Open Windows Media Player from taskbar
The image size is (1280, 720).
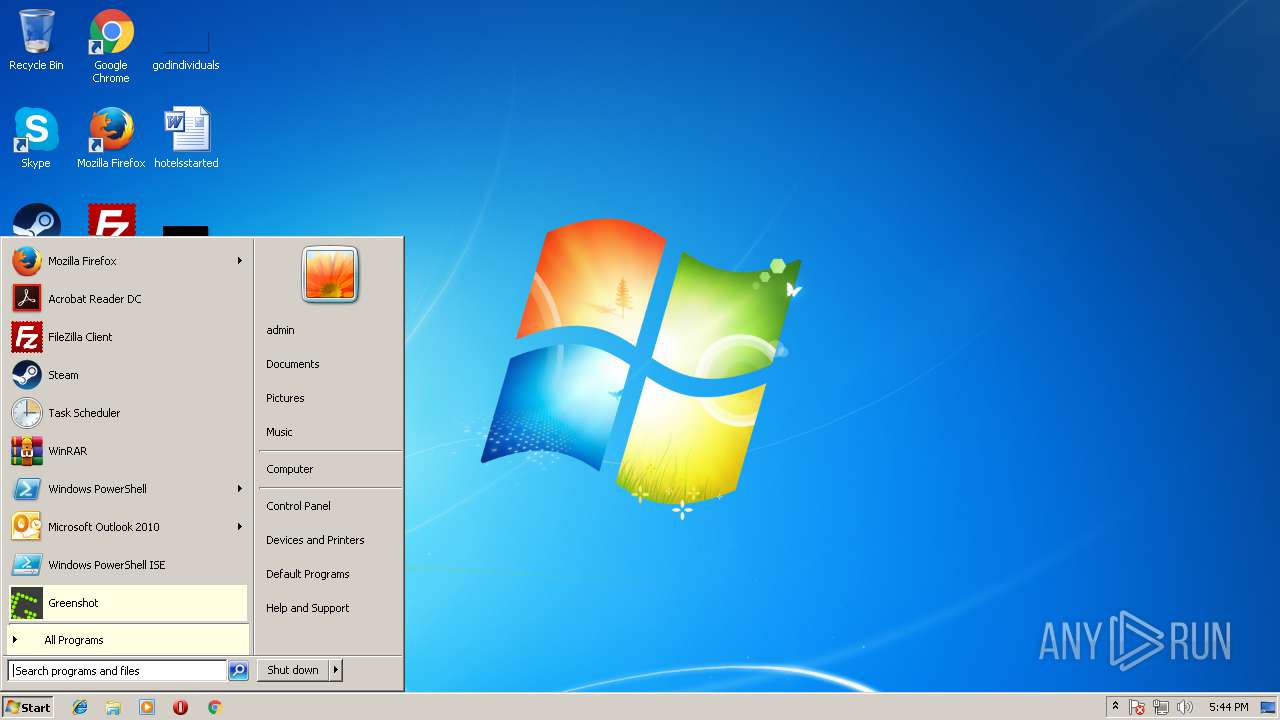point(147,707)
